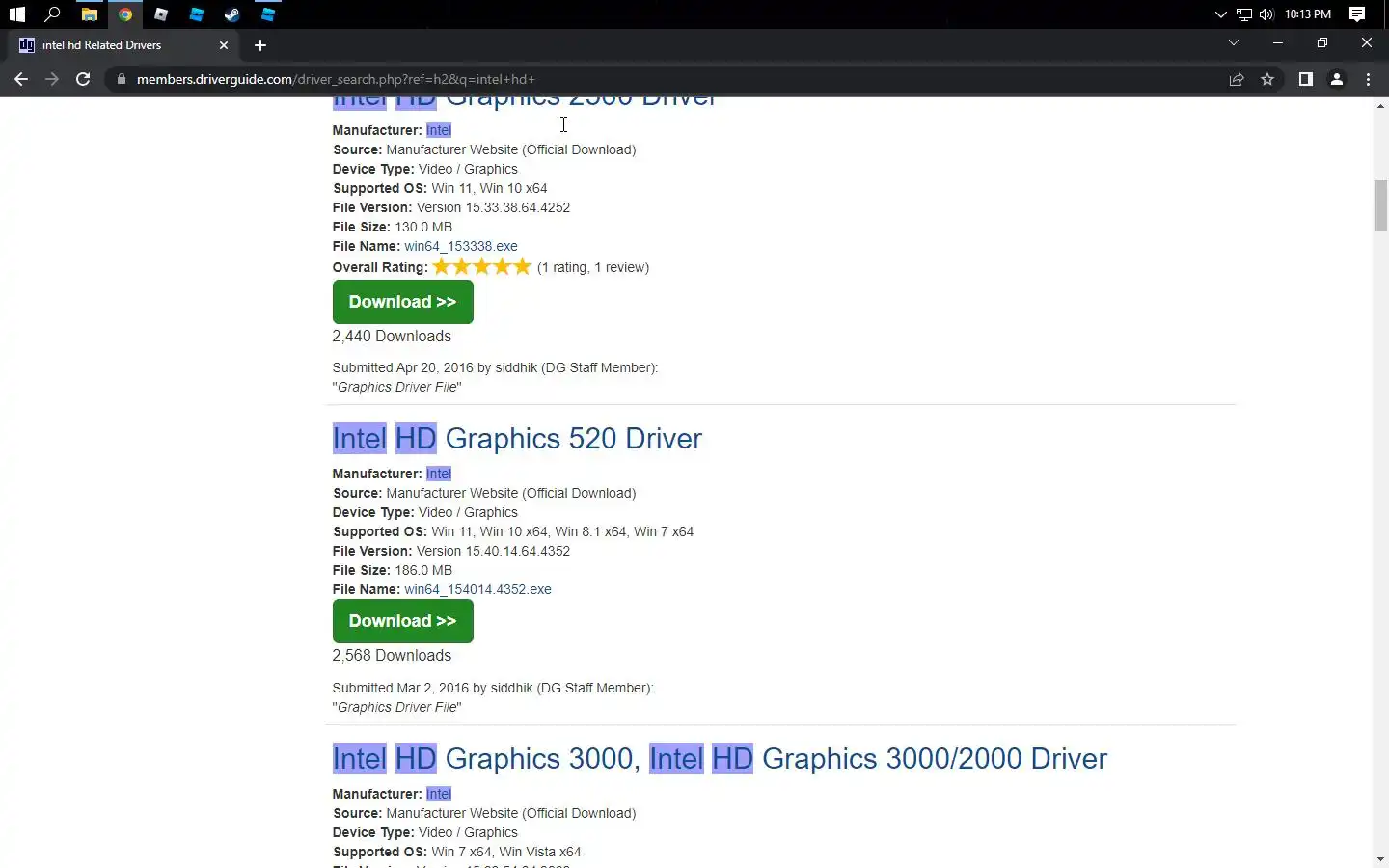Open the Windows Start menu
The height and width of the screenshot is (868, 1389).
16,14
